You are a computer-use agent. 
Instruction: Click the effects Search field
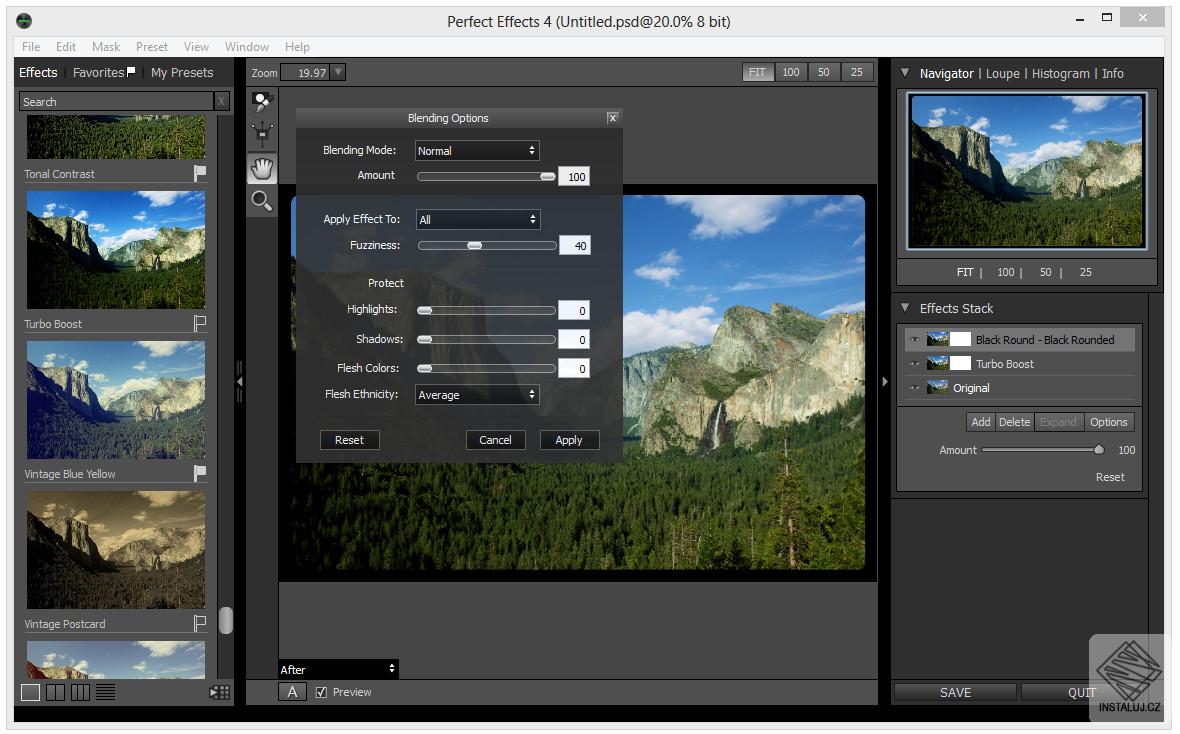(116, 102)
